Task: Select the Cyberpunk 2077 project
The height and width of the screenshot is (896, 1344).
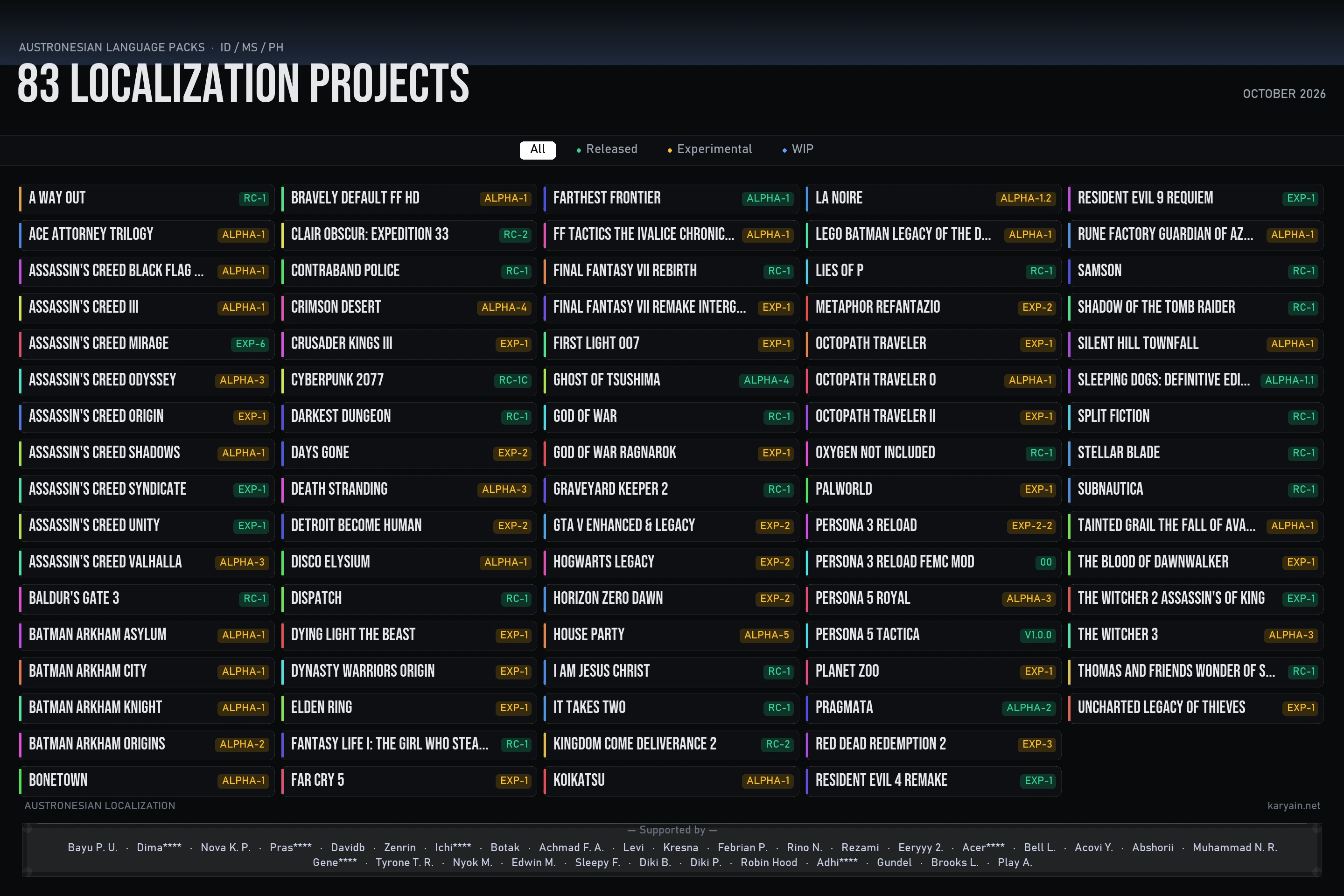Action: (409, 381)
